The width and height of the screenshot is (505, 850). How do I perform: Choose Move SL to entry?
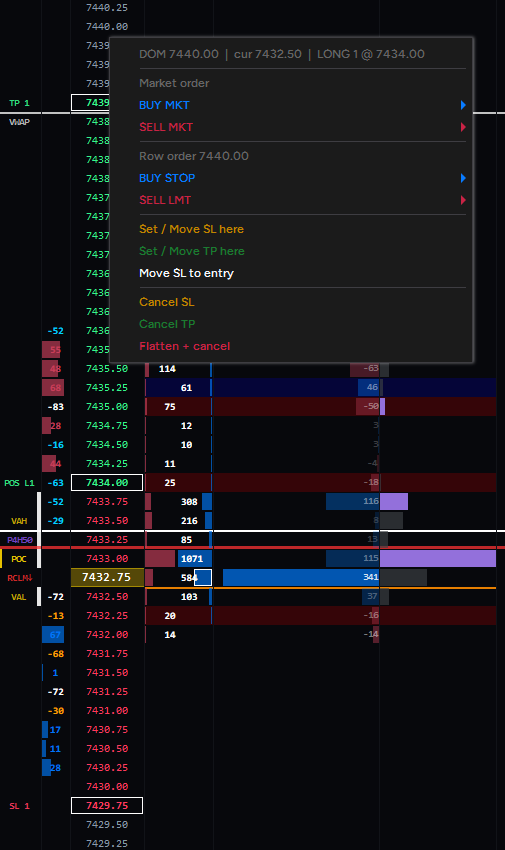pos(186,273)
